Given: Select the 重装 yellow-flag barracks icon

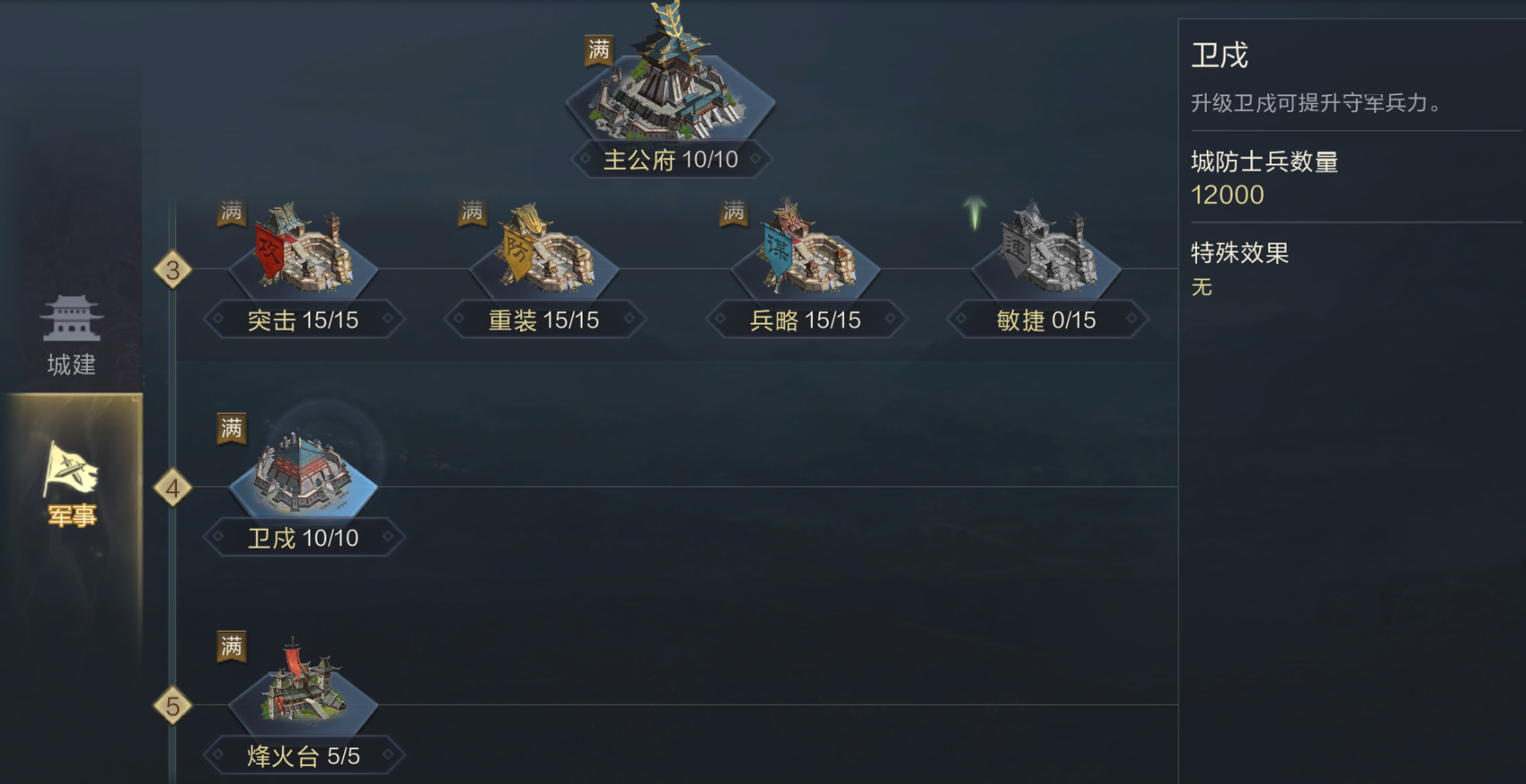Looking at the screenshot, I should coord(544,253).
